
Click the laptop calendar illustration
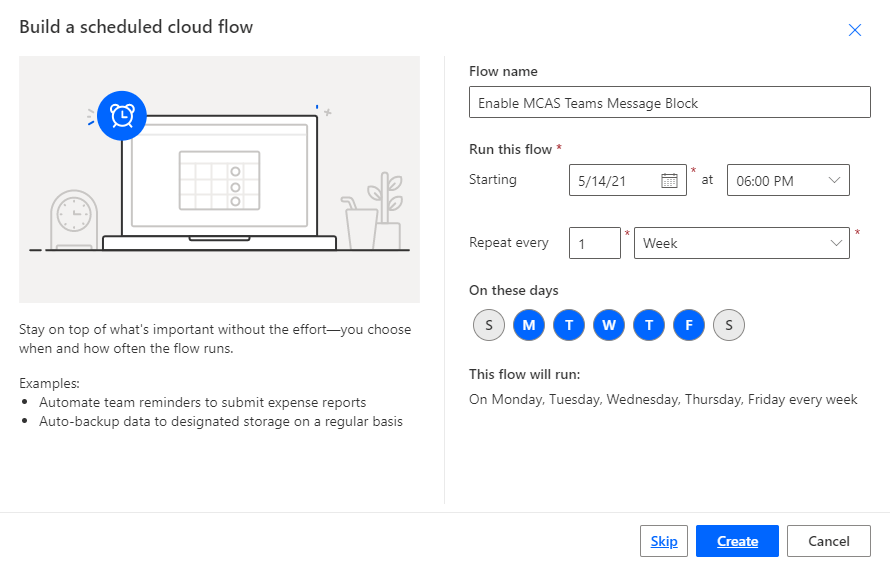coord(219,180)
